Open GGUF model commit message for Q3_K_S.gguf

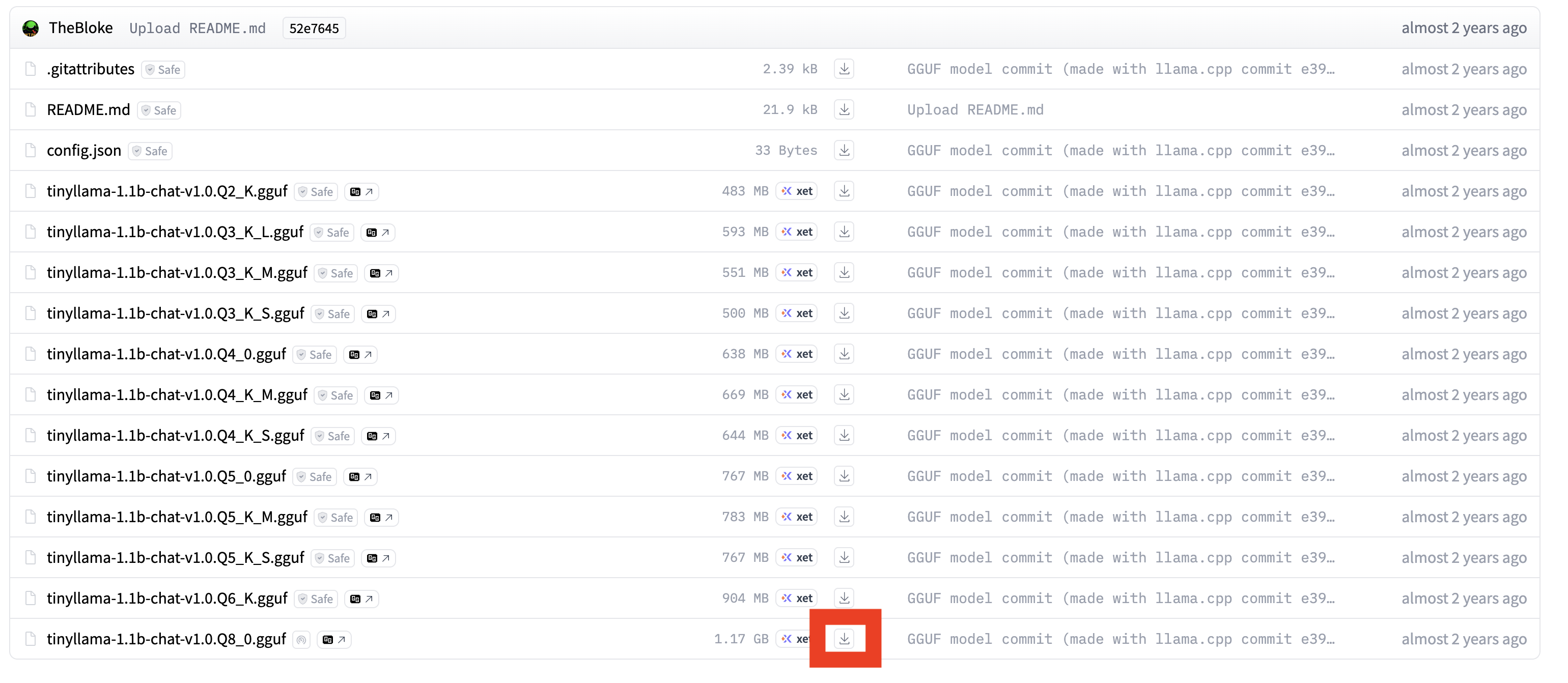(x=1120, y=314)
